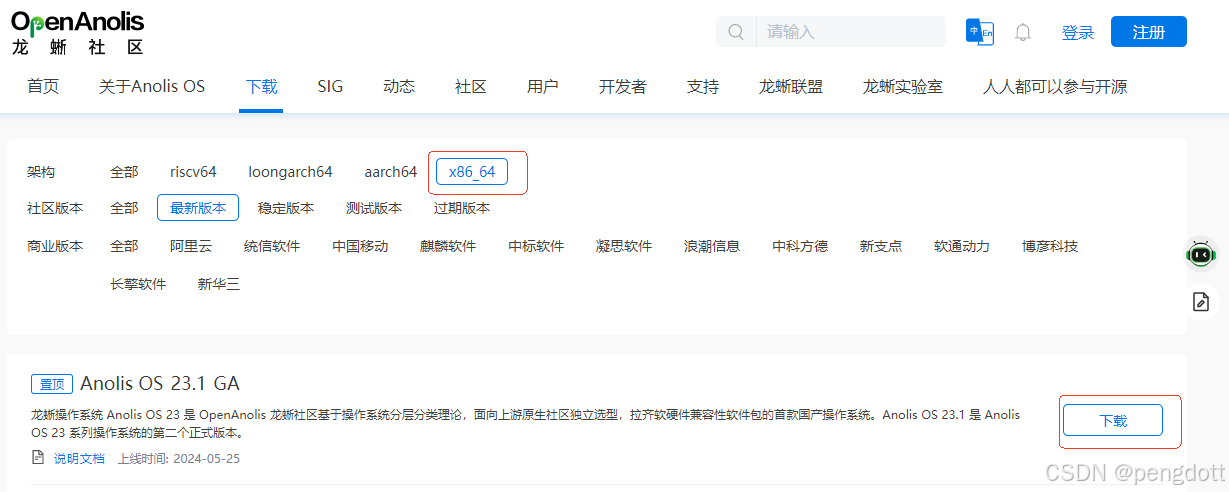Filter architecture by riscv64

193,172
